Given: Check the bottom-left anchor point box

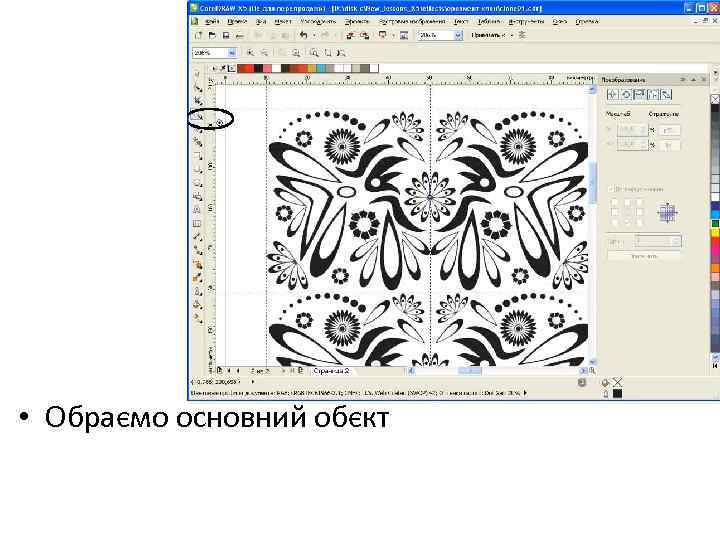Looking at the screenshot, I should coord(615,223).
